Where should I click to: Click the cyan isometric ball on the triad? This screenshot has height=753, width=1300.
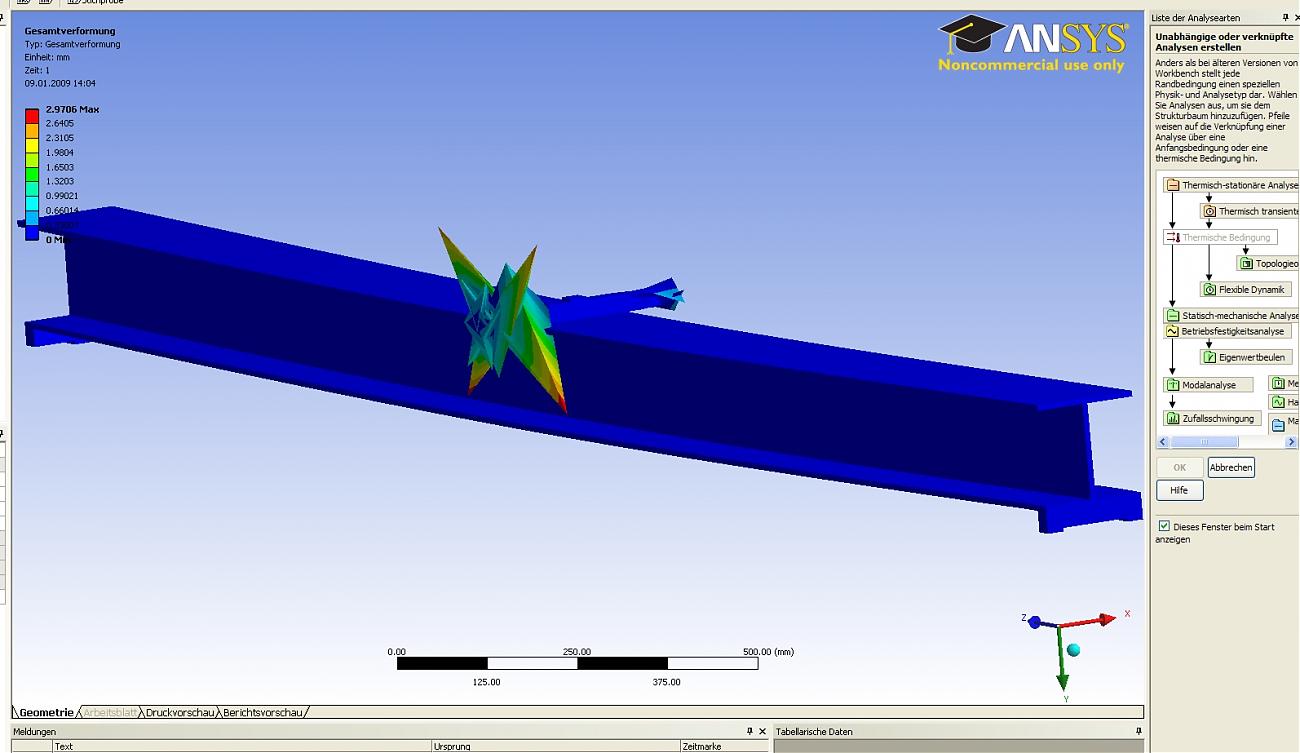coord(1073,650)
